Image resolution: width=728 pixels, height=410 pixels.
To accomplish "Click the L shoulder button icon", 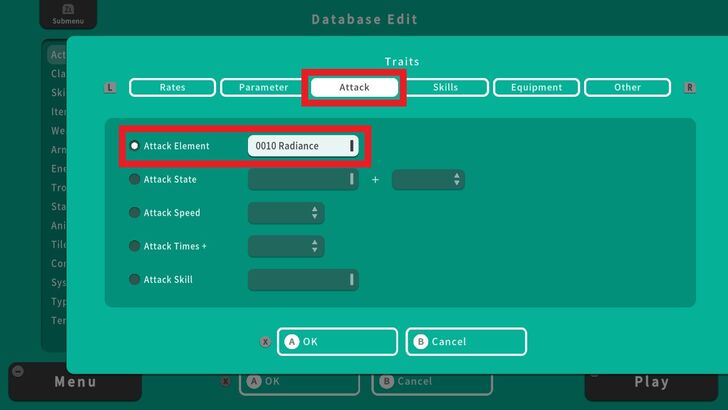I will [110, 88].
